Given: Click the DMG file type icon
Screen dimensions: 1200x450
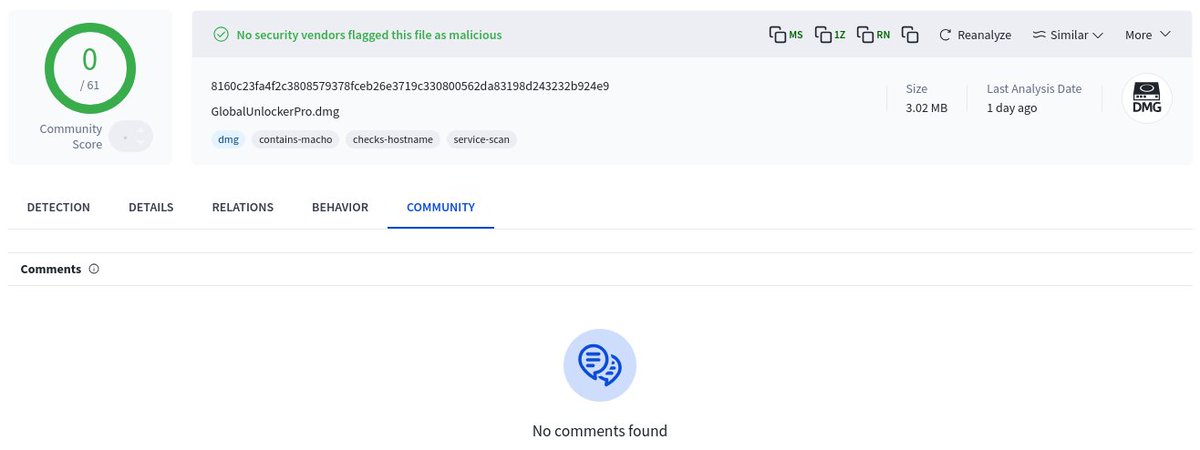Looking at the screenshot, I should 1146,100.
